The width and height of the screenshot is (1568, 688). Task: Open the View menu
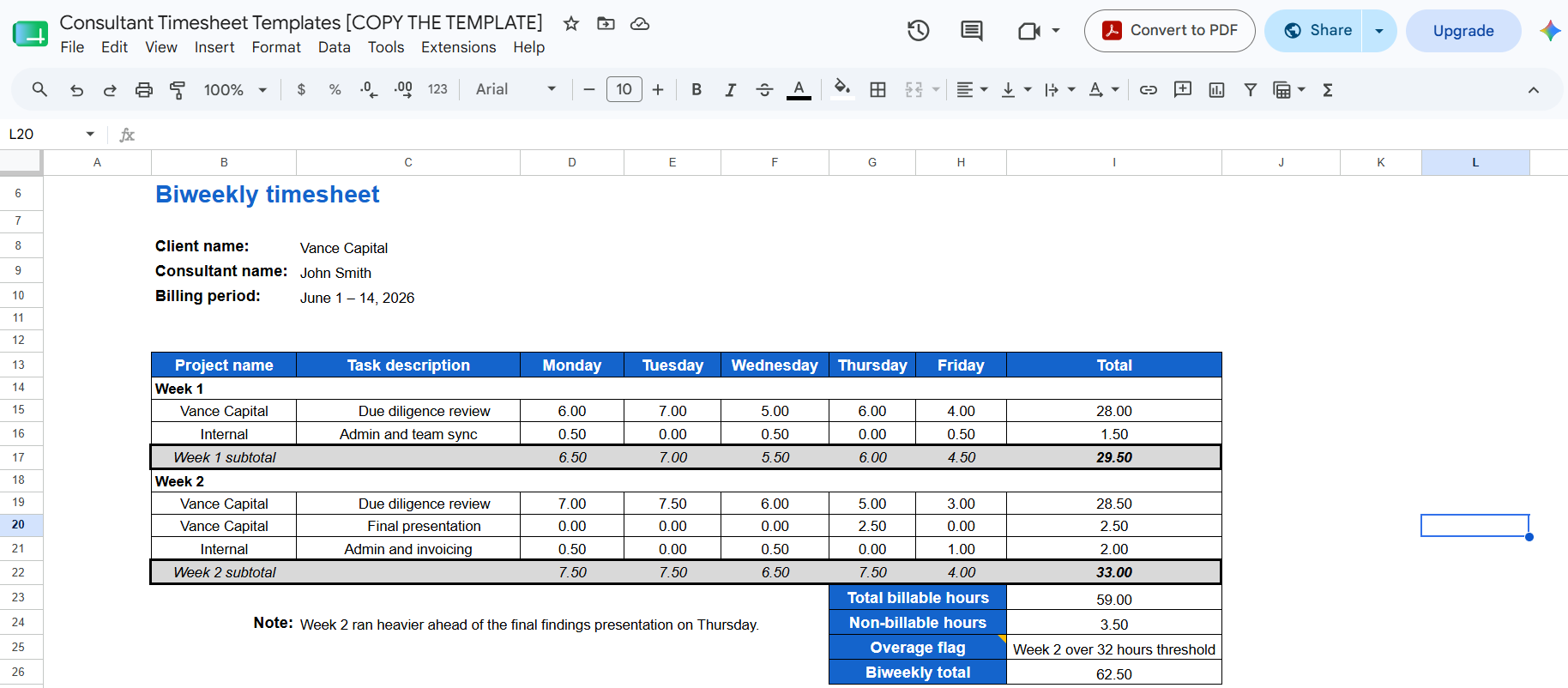tap(161, 47)
